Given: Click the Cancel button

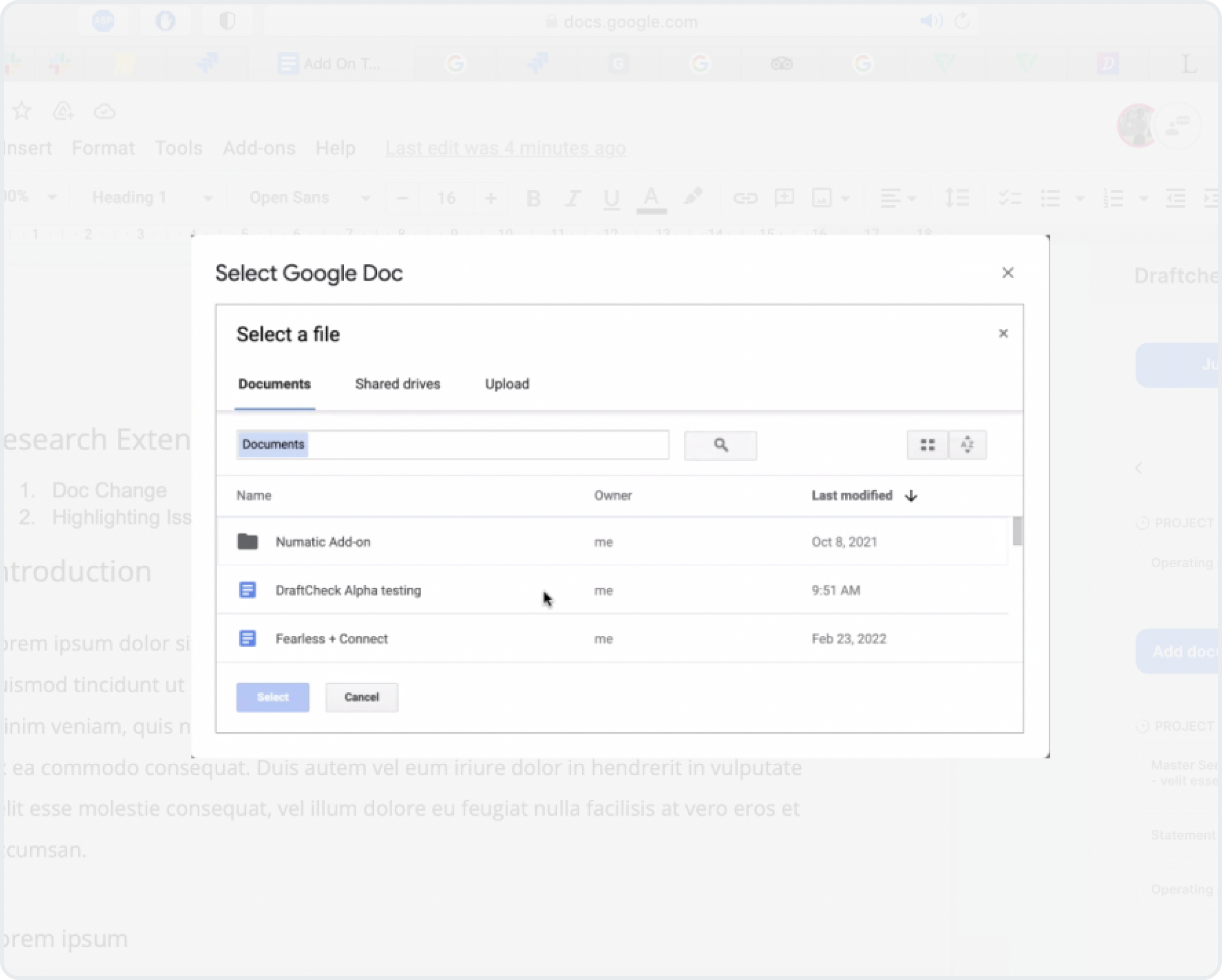Looking at the screenshot, I should coord(362,697).
